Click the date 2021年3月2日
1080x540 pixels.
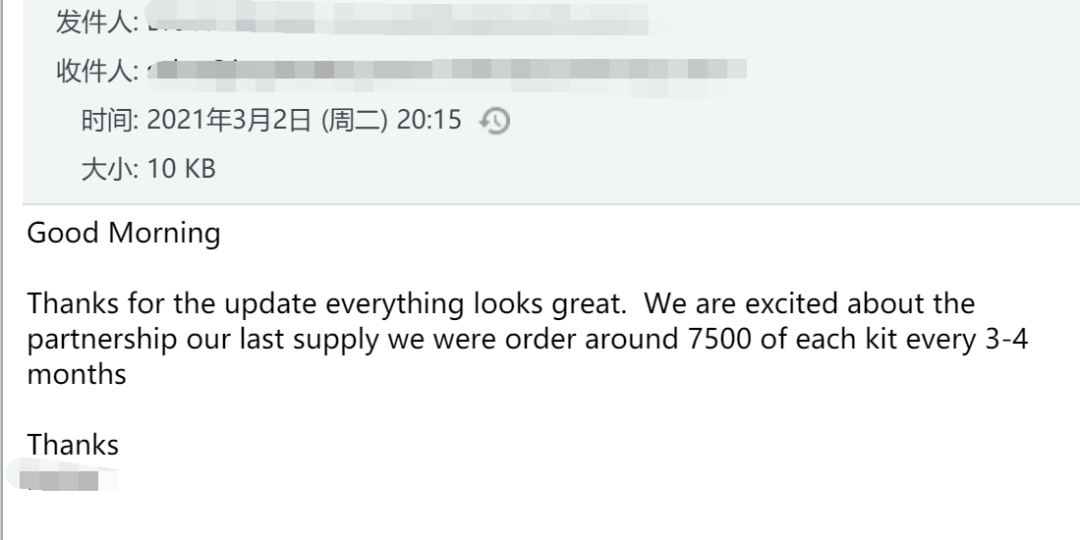coord(230,121)
